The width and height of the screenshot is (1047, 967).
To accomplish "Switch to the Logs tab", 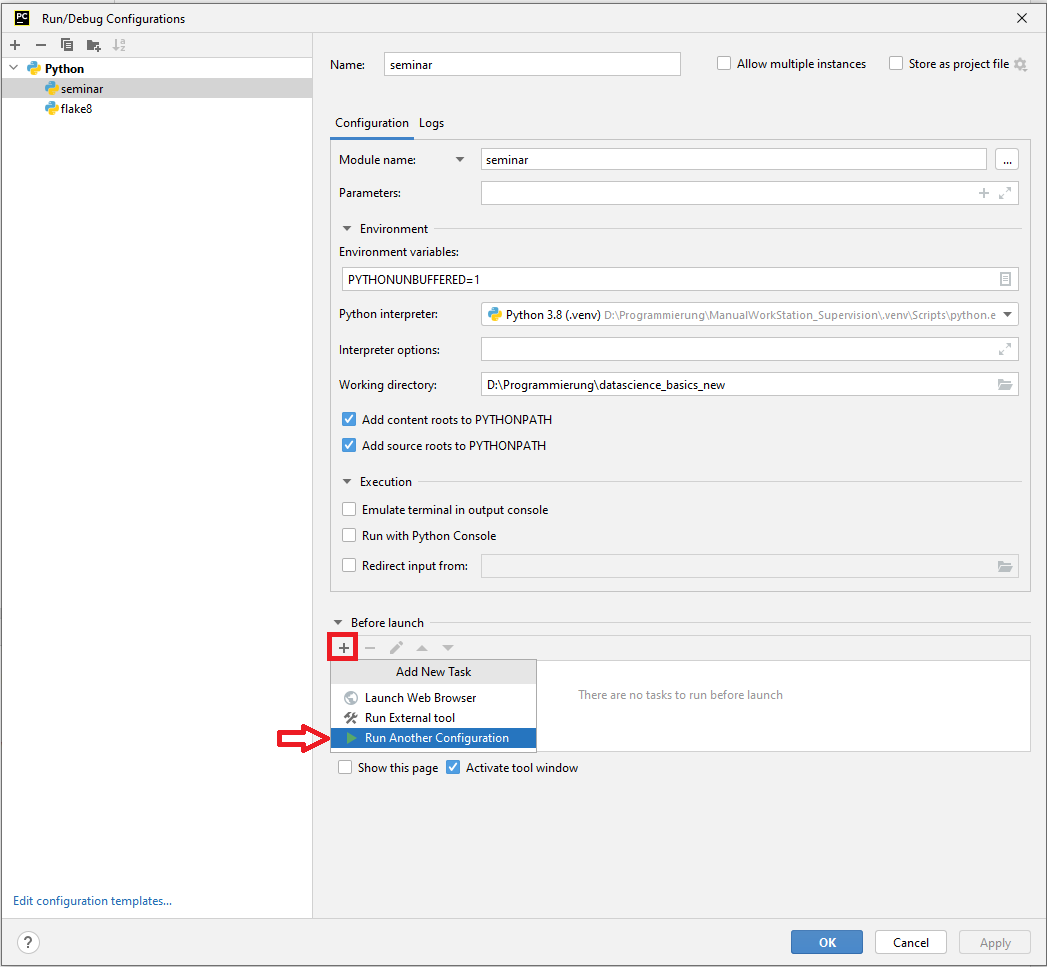I will click(431, 123).
